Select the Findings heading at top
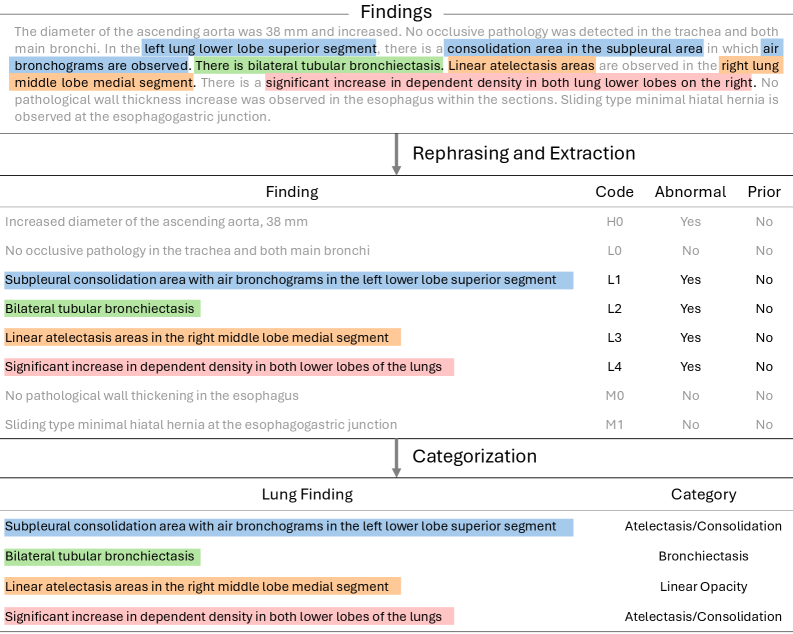The height and width of the screenshot is (634, 793). (396, 12)
